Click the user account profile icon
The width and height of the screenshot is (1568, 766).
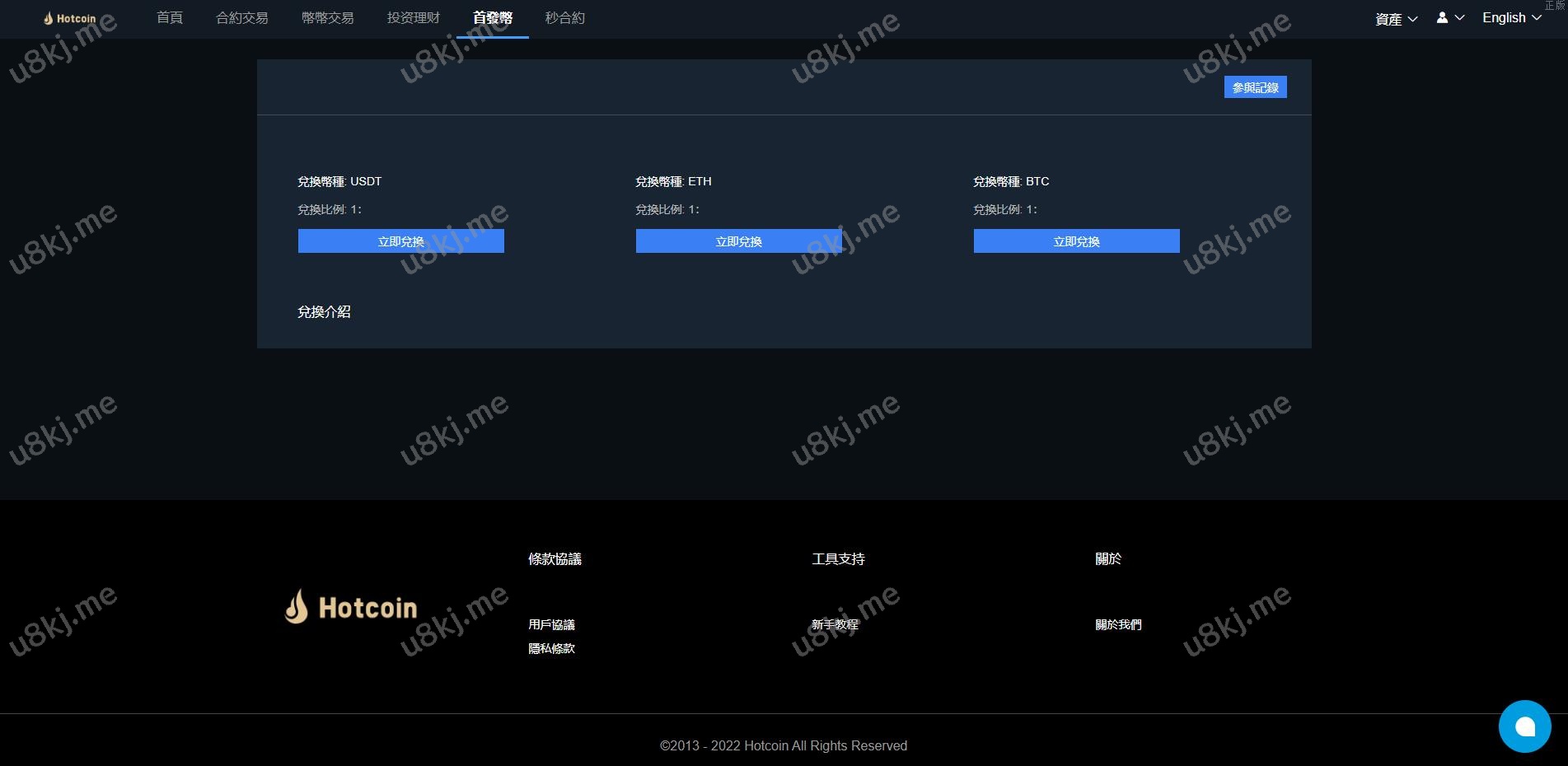[1442, 17]
